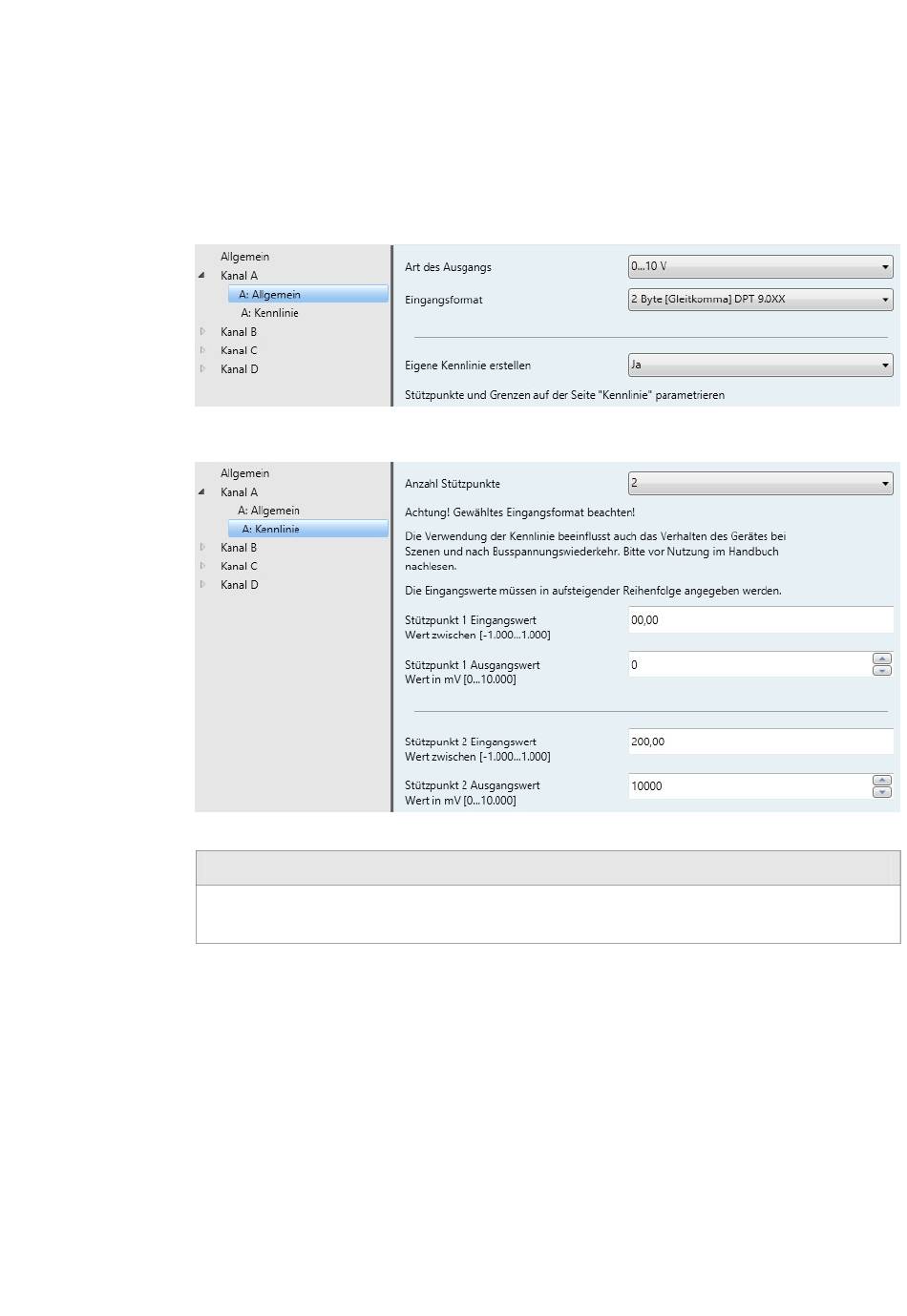Expand Kanal C in lower tree

click(202, 566)
